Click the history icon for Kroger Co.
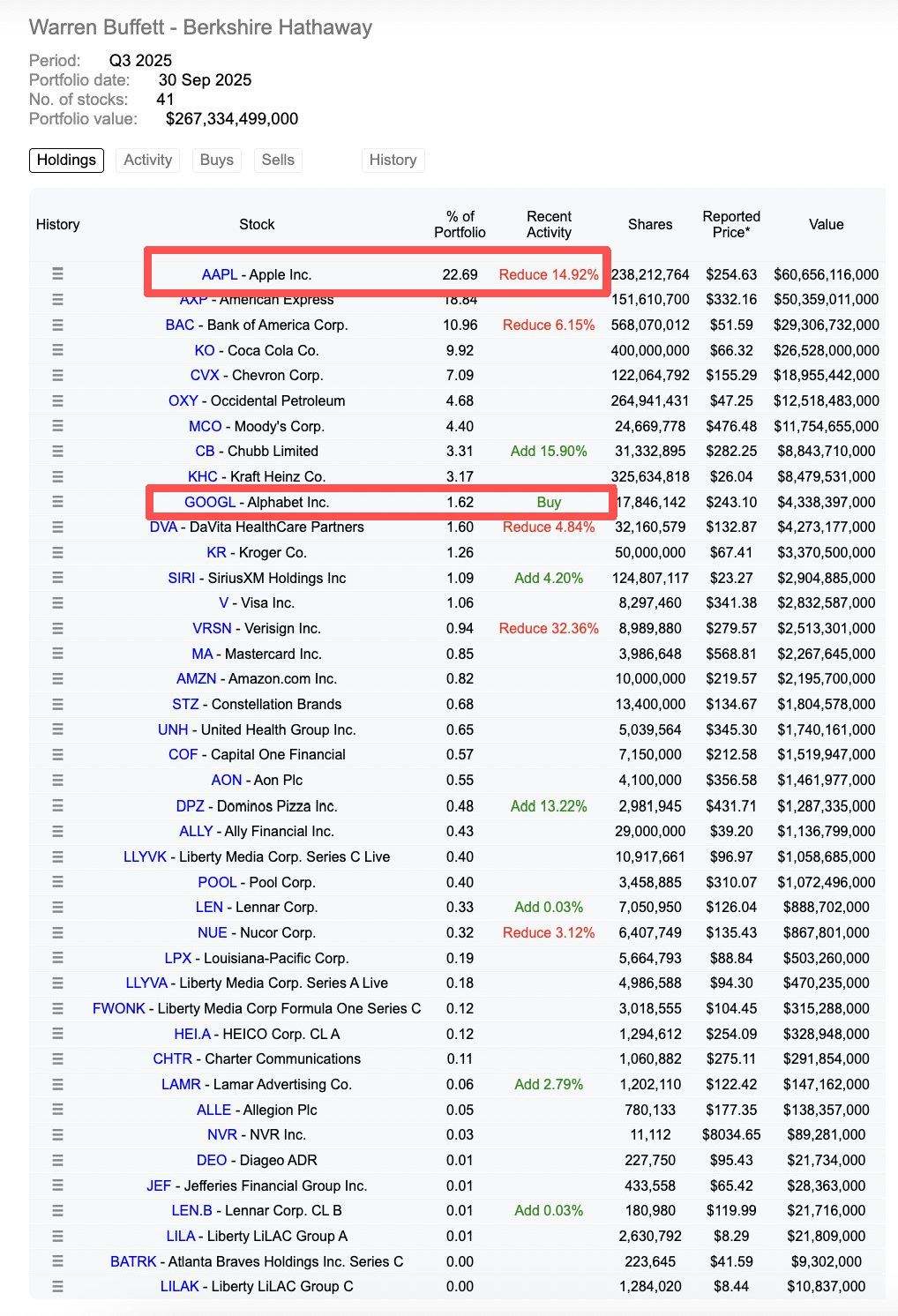Viewport: 898px width, 1316px height. point(57,553)
